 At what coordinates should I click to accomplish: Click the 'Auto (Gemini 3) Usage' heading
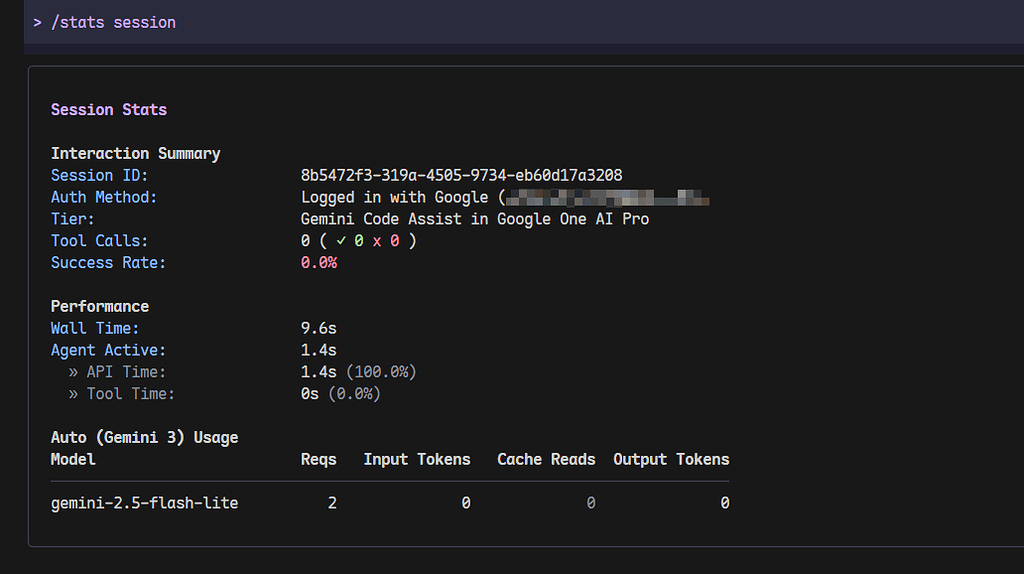tap(144, 438)
